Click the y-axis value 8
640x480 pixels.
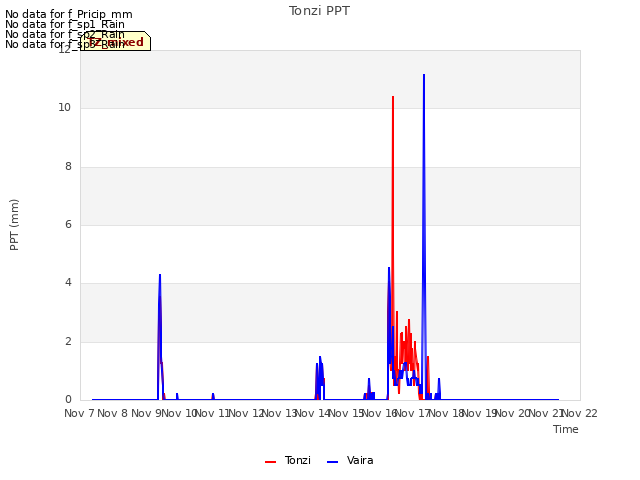tap(68, 167)
